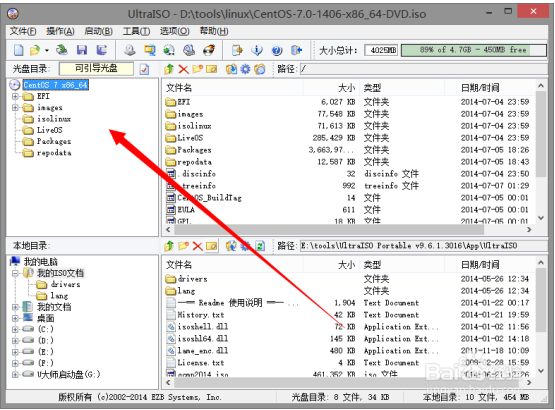Click the Rename icon in local pane toolbar
555x410 pixels.
(212, 246)
